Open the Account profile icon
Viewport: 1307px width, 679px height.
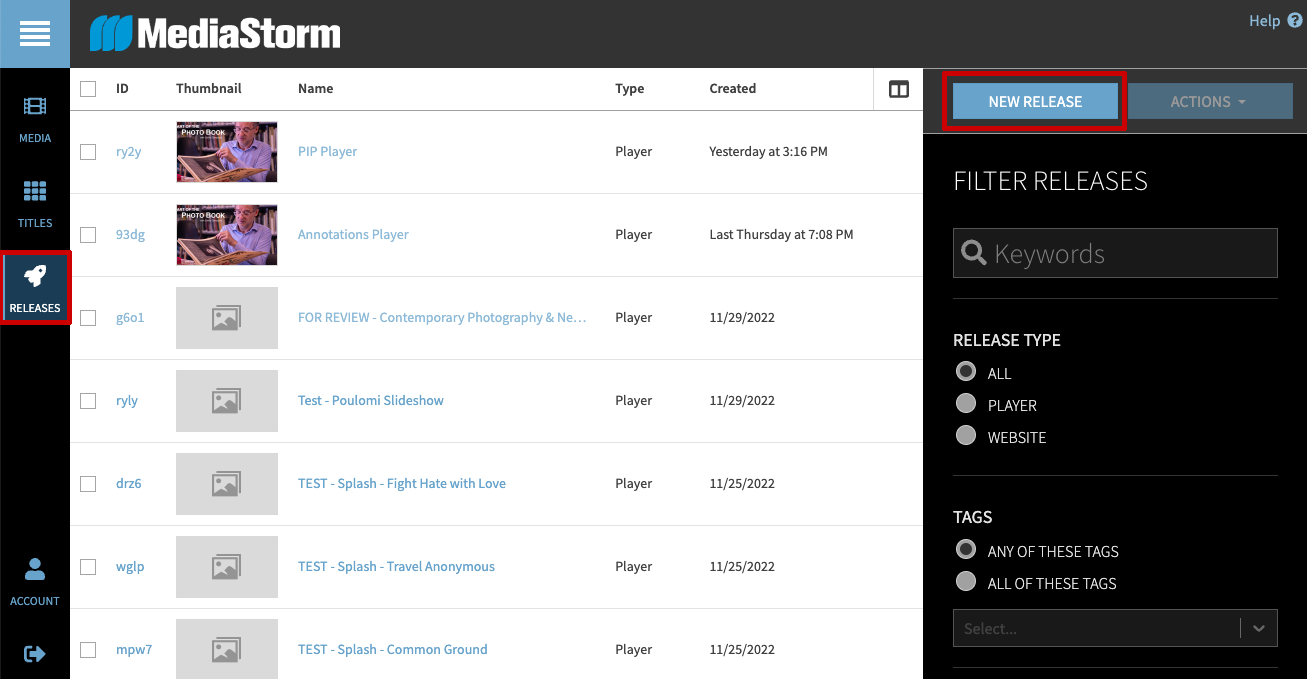tap(35, 570)
